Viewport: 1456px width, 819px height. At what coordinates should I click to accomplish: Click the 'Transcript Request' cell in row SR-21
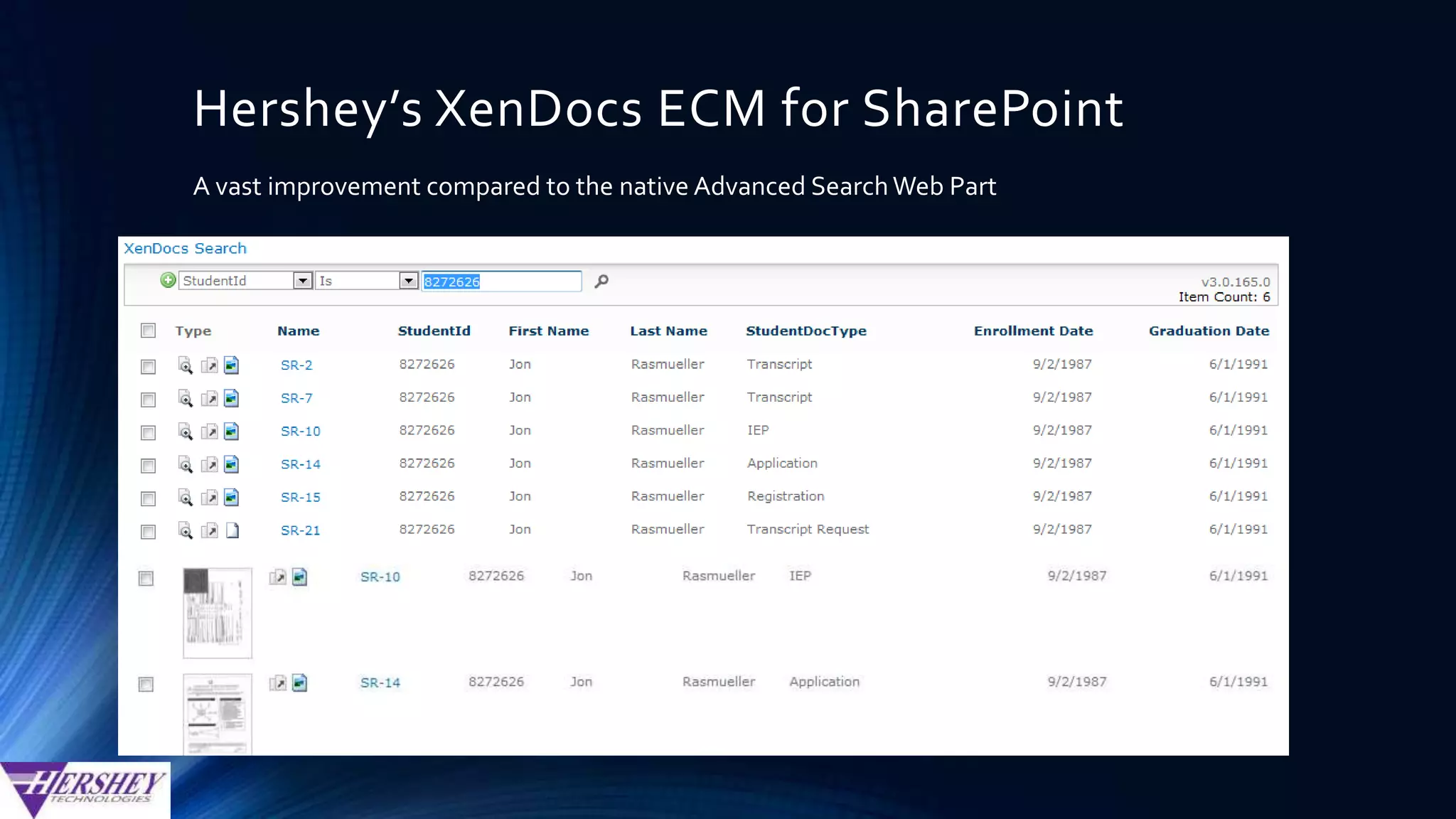tap(808, 529)
